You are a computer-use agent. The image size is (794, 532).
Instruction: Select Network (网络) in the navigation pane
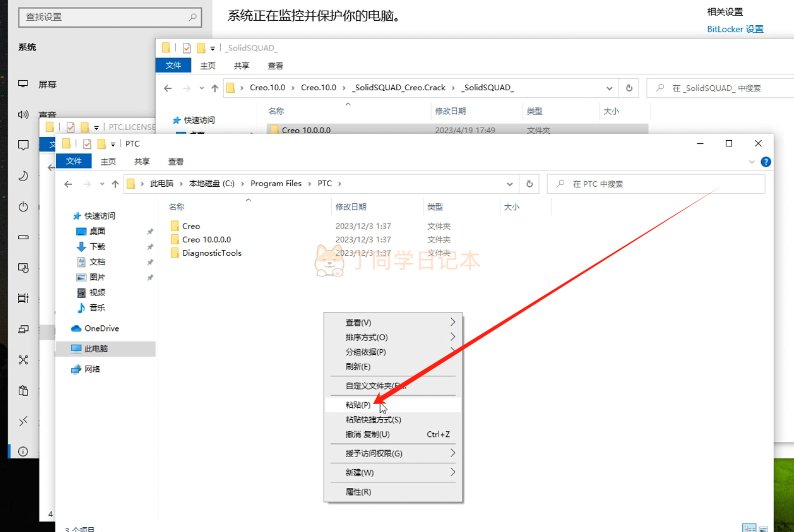pos(92,369)
